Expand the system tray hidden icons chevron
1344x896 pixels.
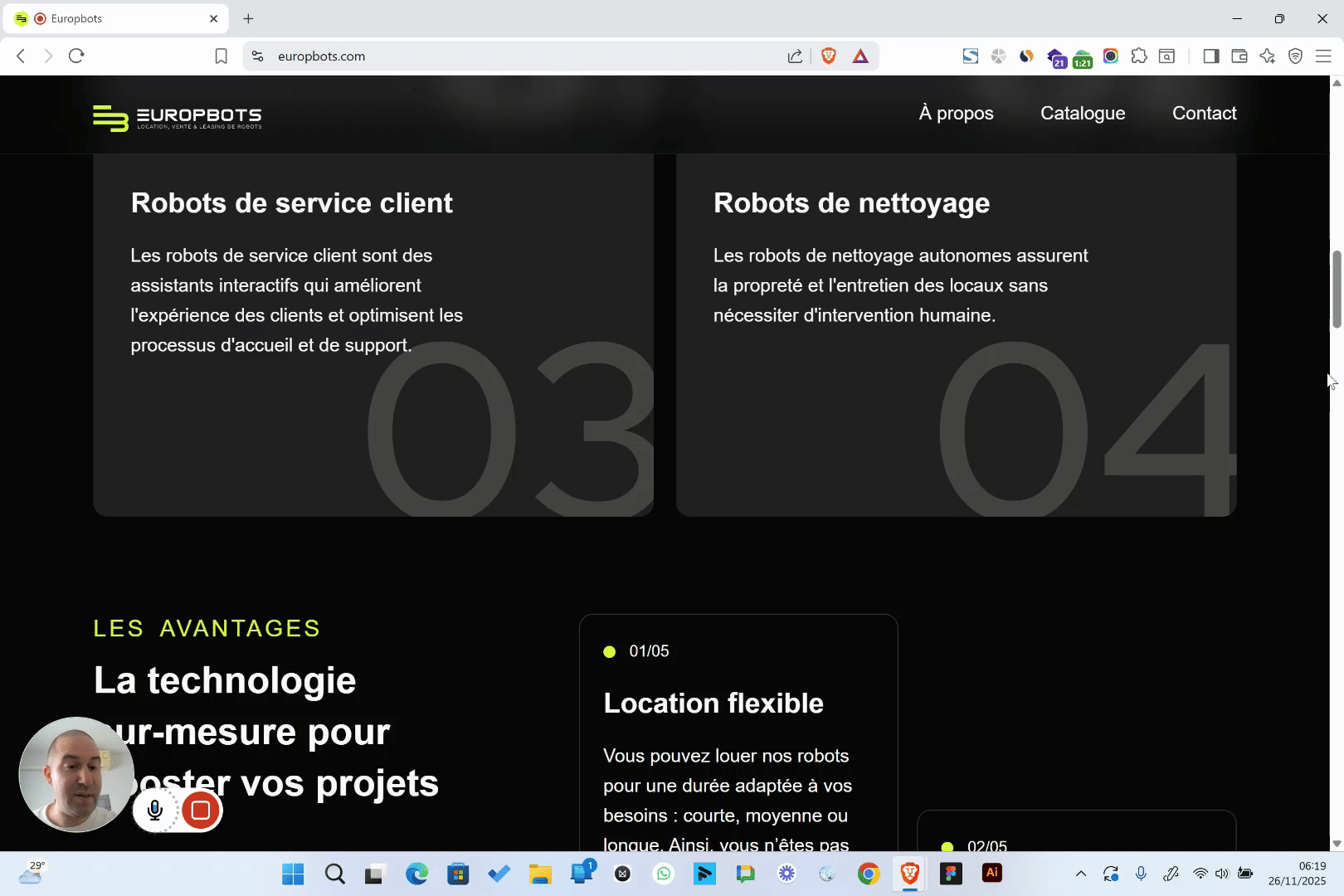pyautogui.click(x=1080, y=874)
